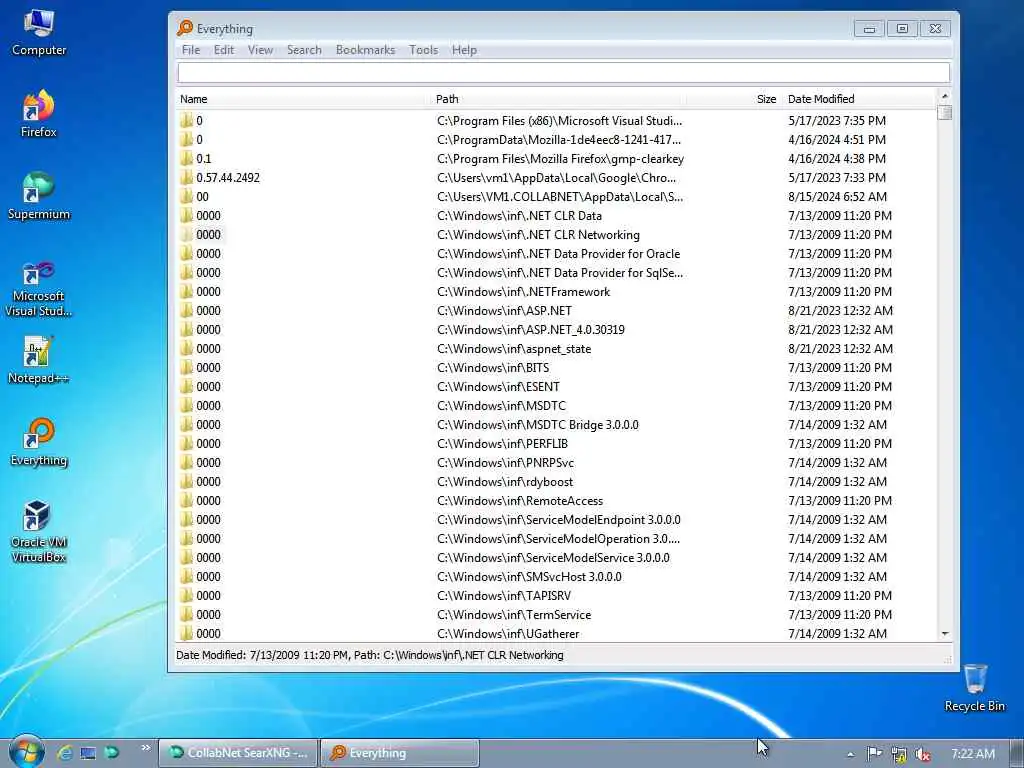
Task: Select the 0.1 folder name
Action: click(204, 158)
